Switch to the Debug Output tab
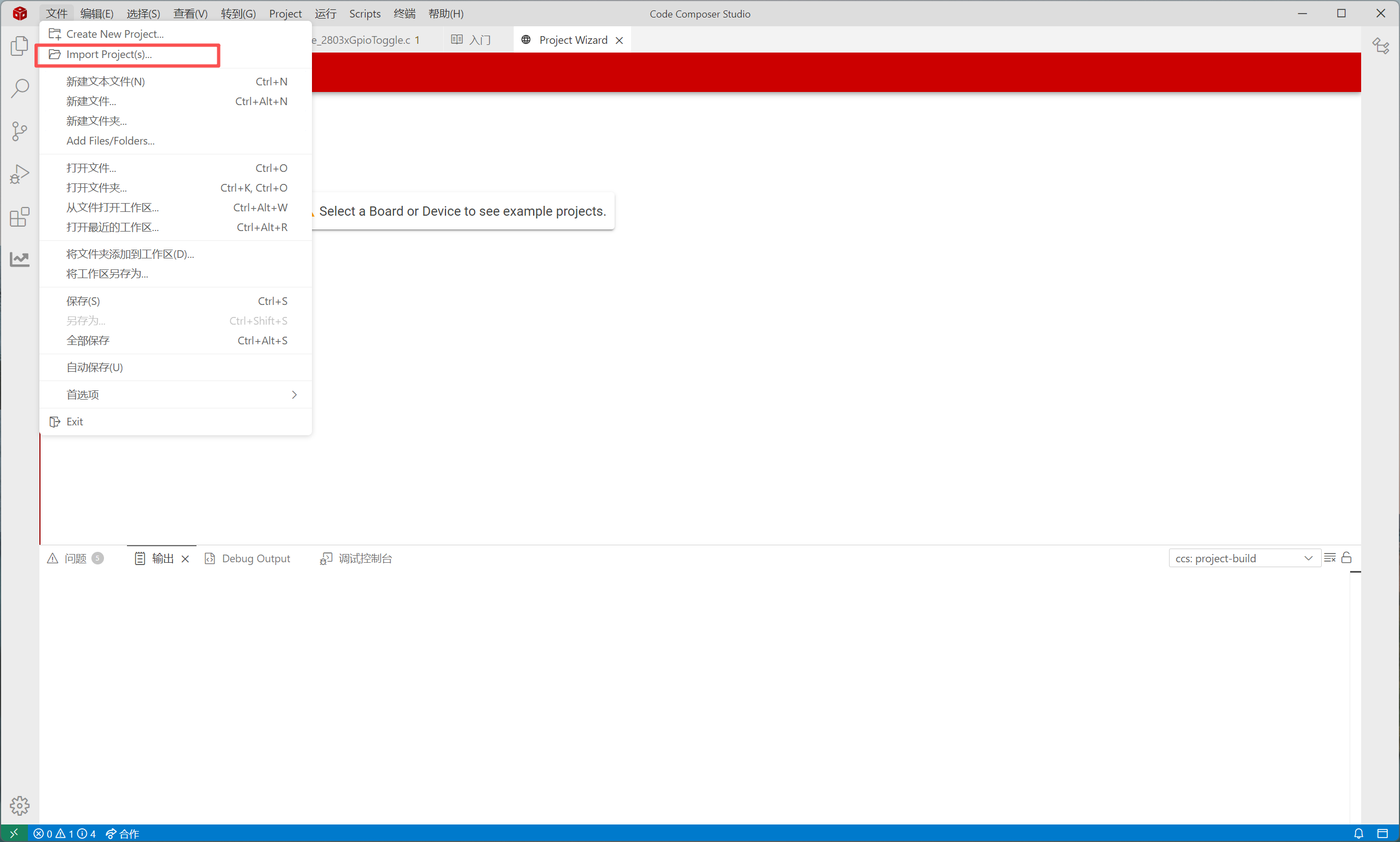 255,558
